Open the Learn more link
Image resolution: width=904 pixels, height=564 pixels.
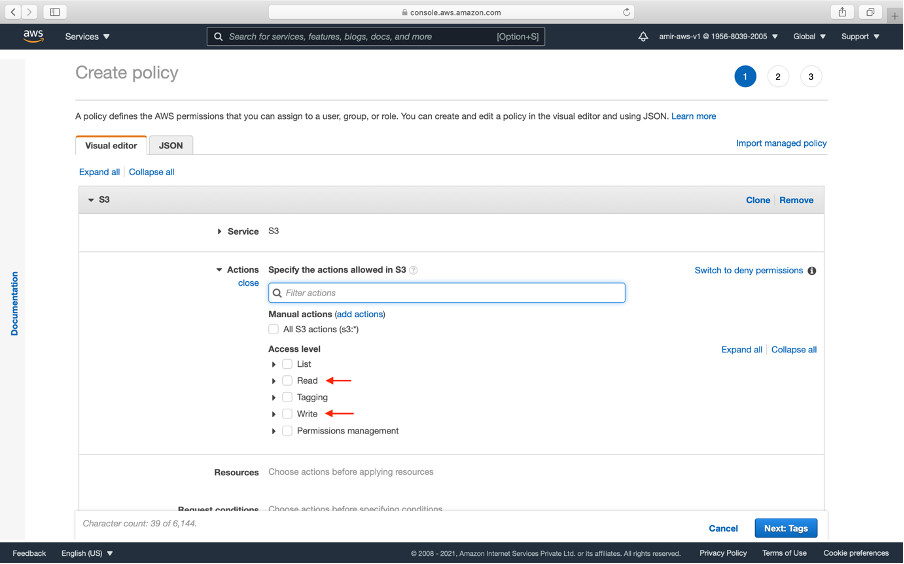[694, 116]
